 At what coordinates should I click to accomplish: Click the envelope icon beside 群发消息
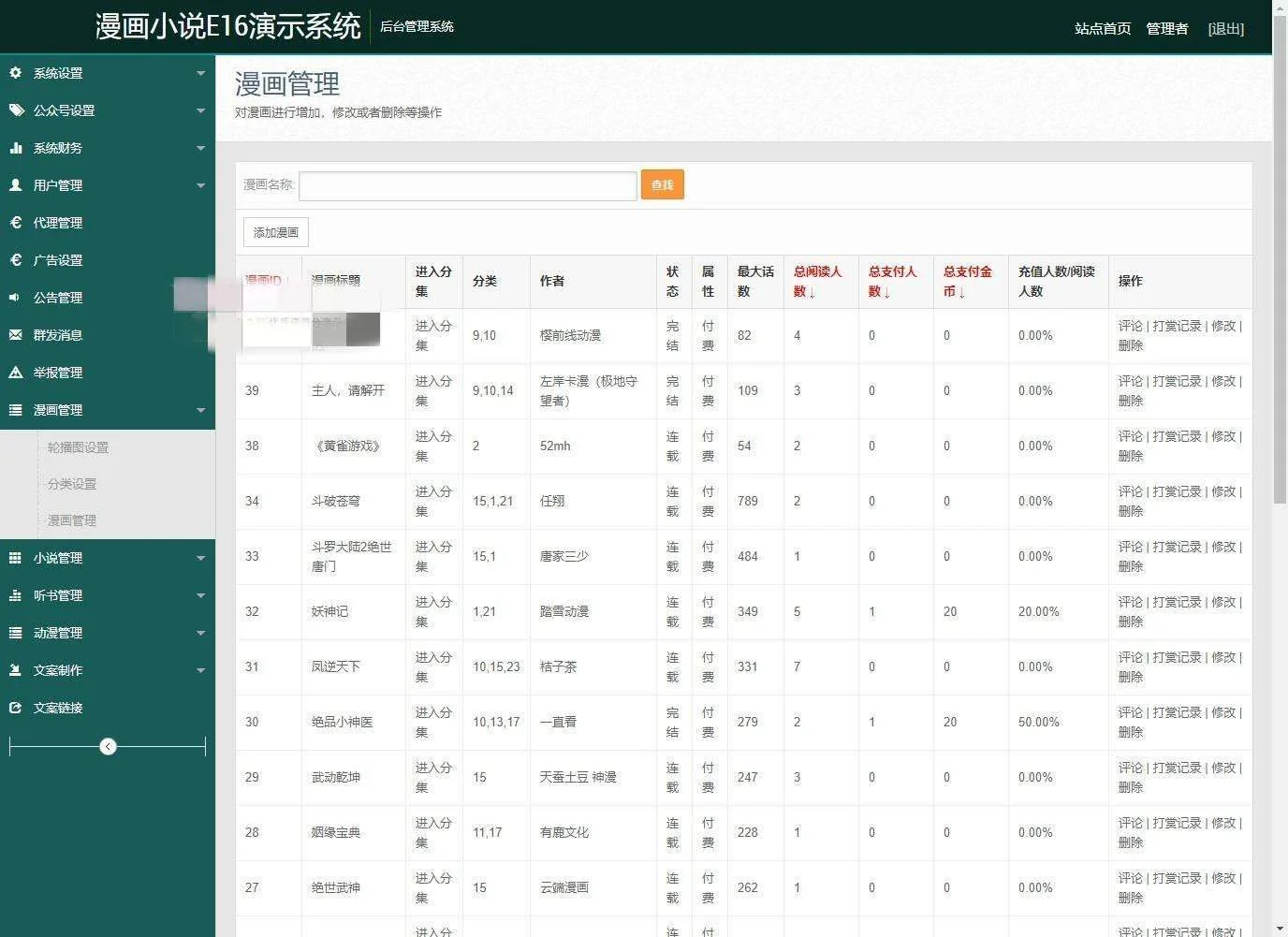tap(15, 335)
